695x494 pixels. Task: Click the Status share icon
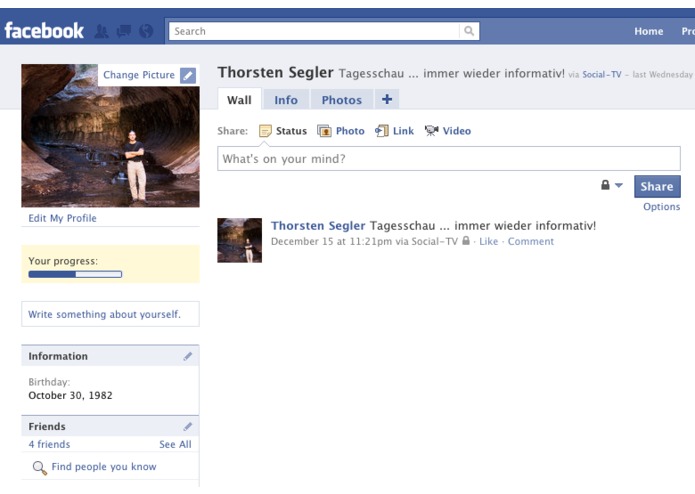pyautogui.click(x=265, y=131)
